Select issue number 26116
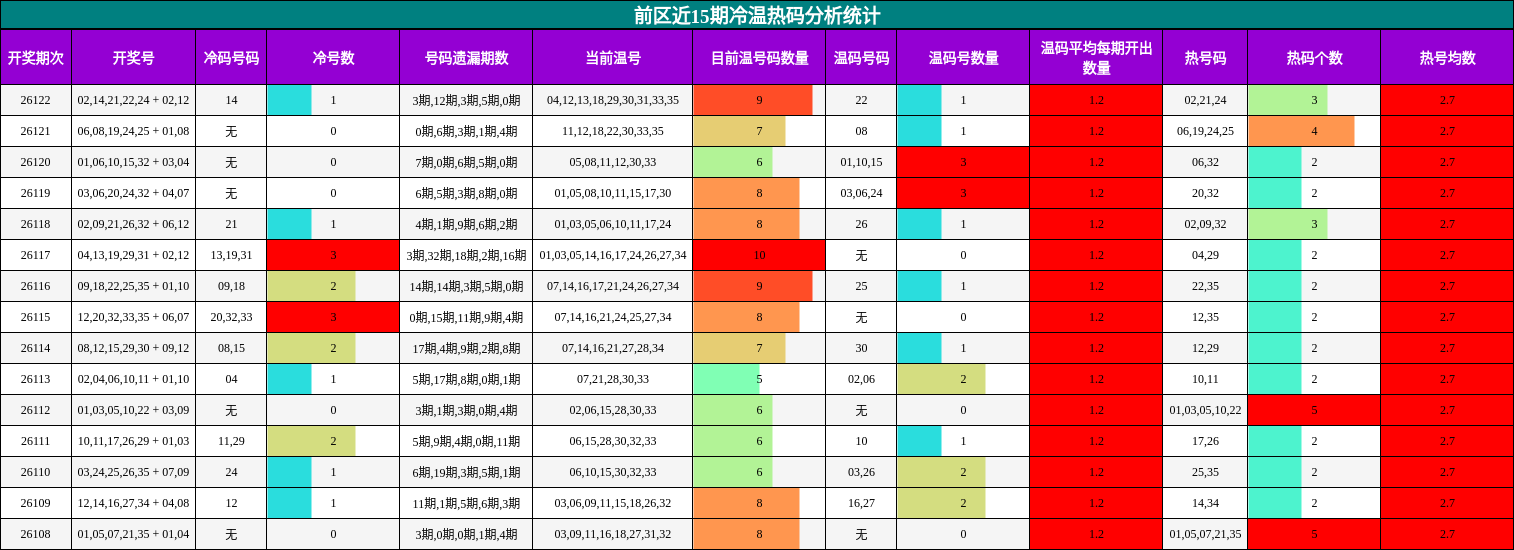The height and width of the screenshot is (550, 1514). tap(36, 286)
